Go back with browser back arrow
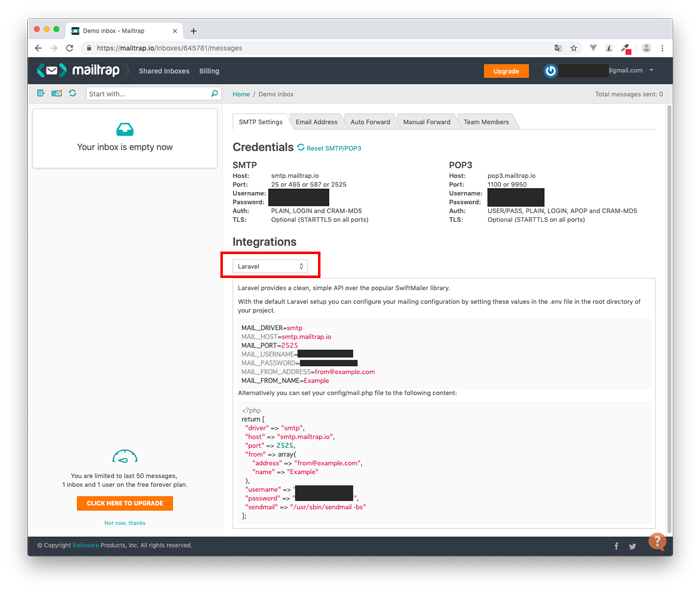Viewport: 700px width, 592px height. 38,48
